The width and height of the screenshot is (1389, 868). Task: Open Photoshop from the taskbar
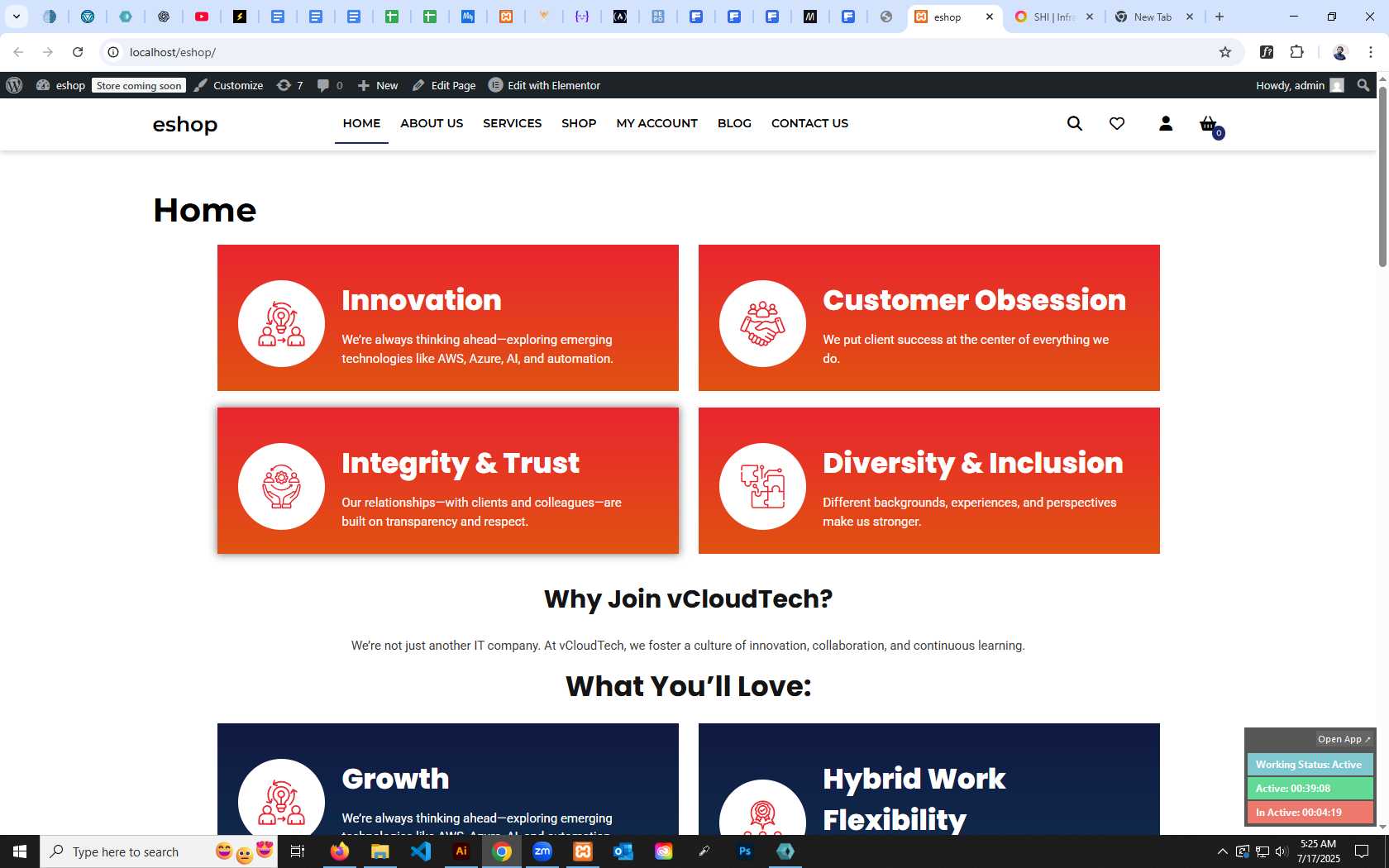tap(745, 851)
